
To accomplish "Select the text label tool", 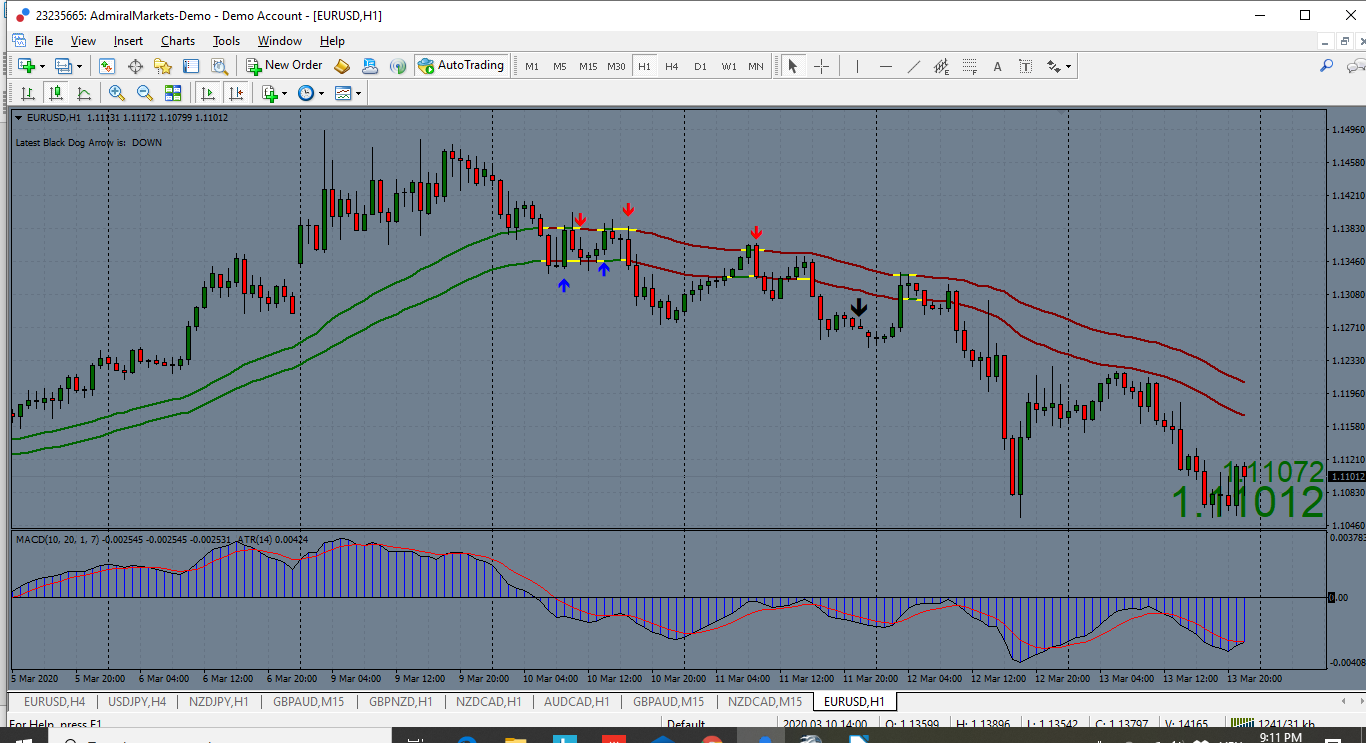I will 1025,66.
